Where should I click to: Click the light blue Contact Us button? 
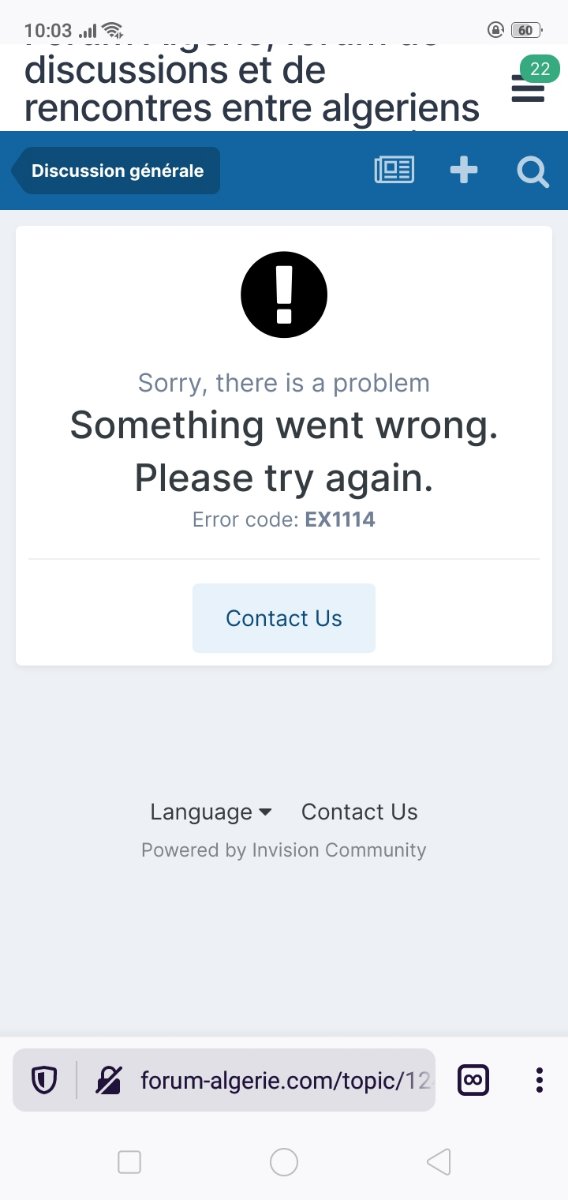(284, 618)
